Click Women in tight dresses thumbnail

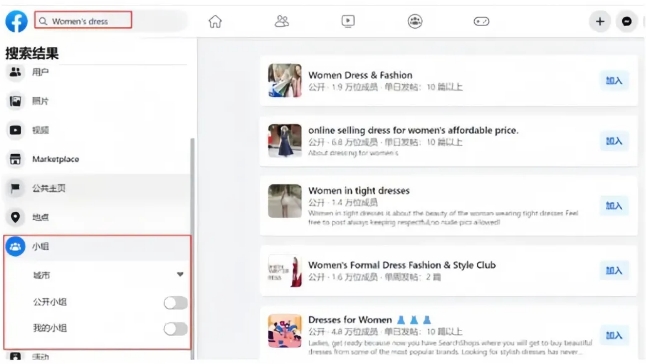coord(285,201)
